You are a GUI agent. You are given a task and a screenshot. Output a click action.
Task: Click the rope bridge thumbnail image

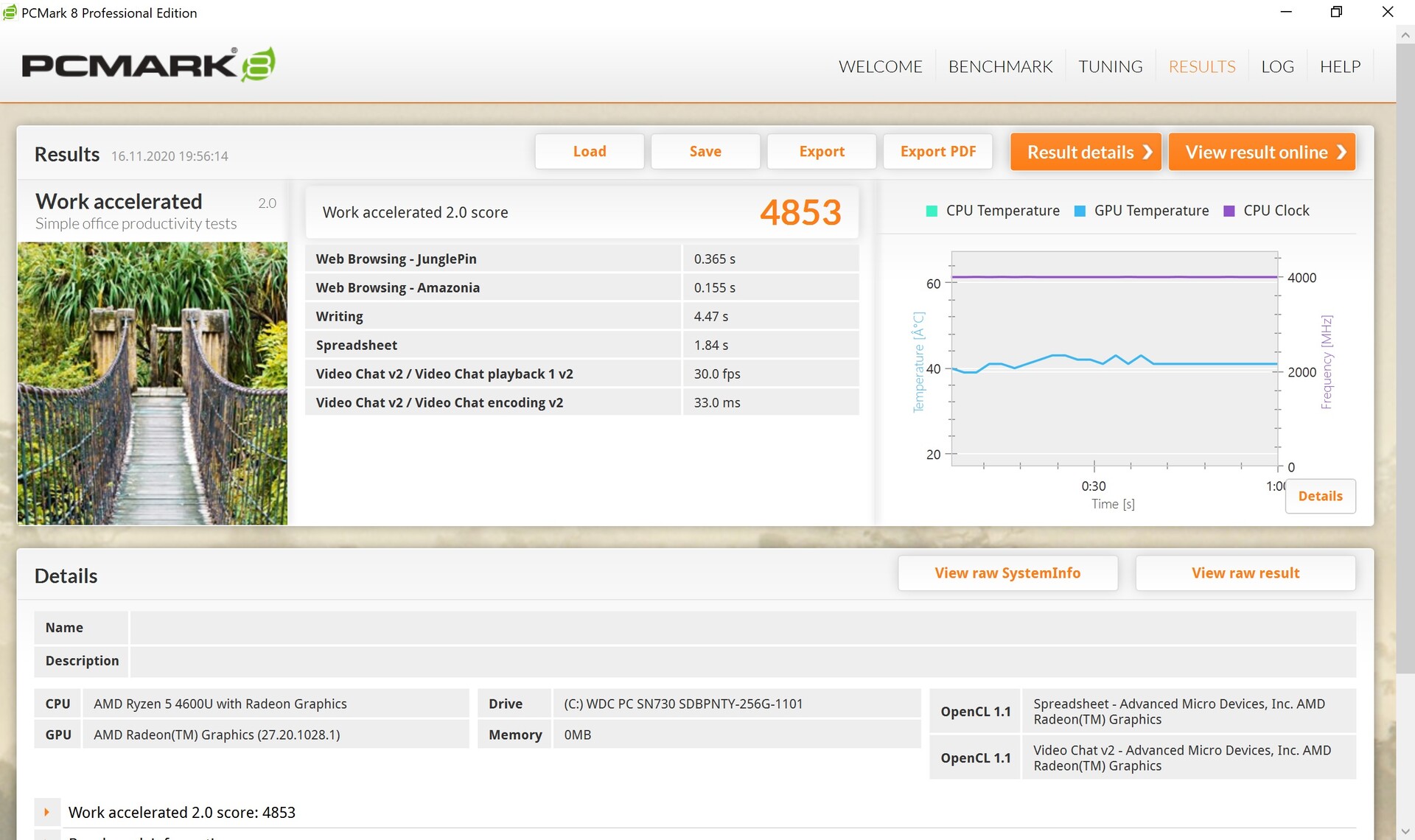153,383
